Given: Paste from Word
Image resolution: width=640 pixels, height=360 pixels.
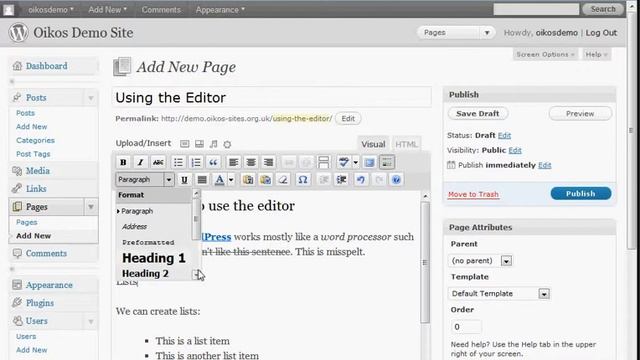Looking at the screenshot, I should tap(265, 180).
